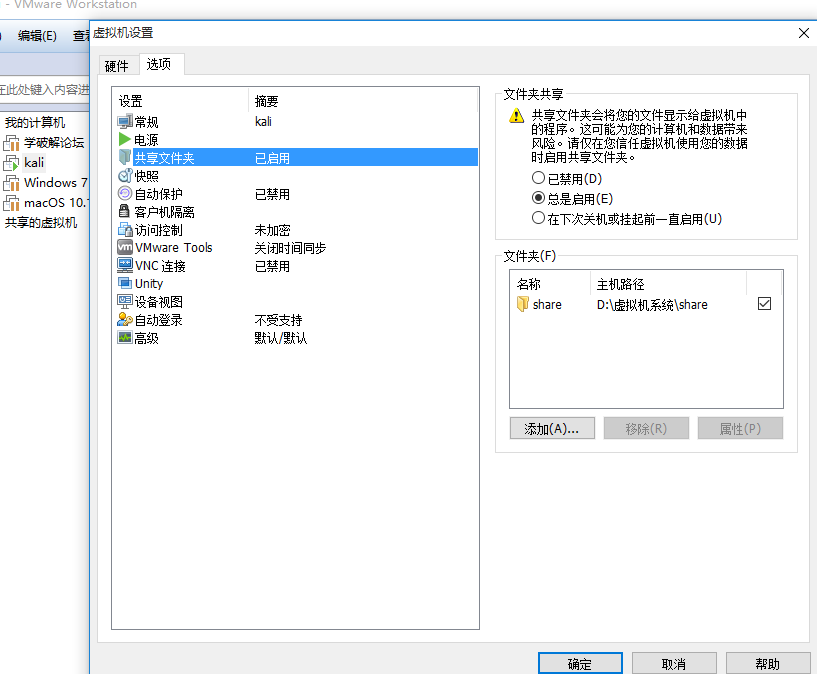Click the 摘要 column header

[362, 101]
